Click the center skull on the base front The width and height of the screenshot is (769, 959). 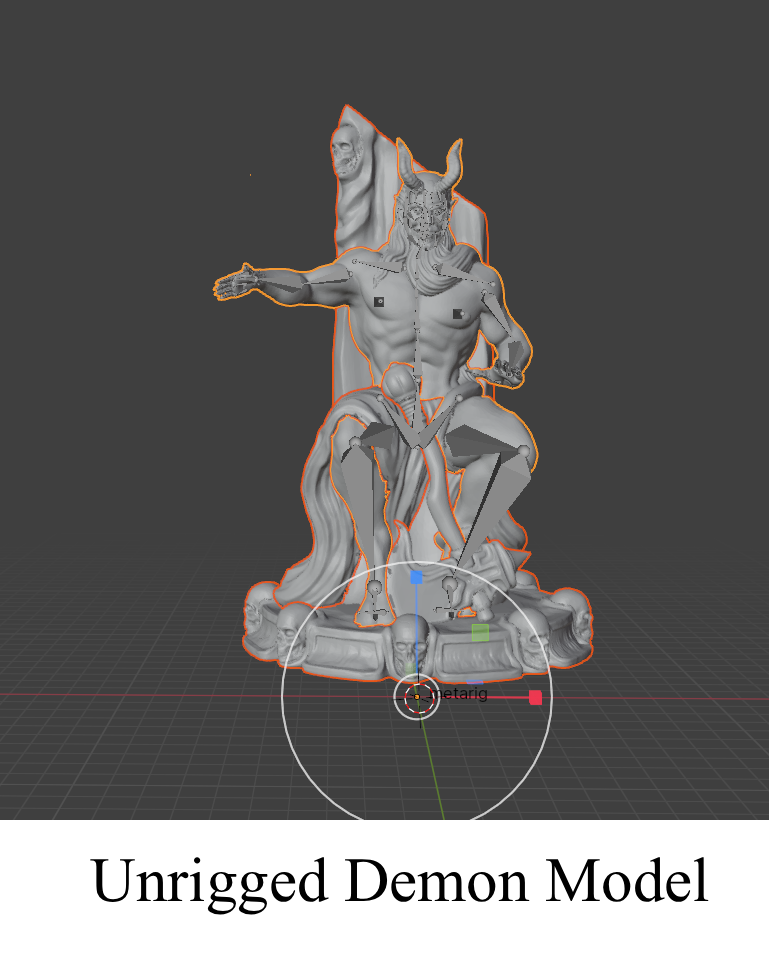coord(412,640)
